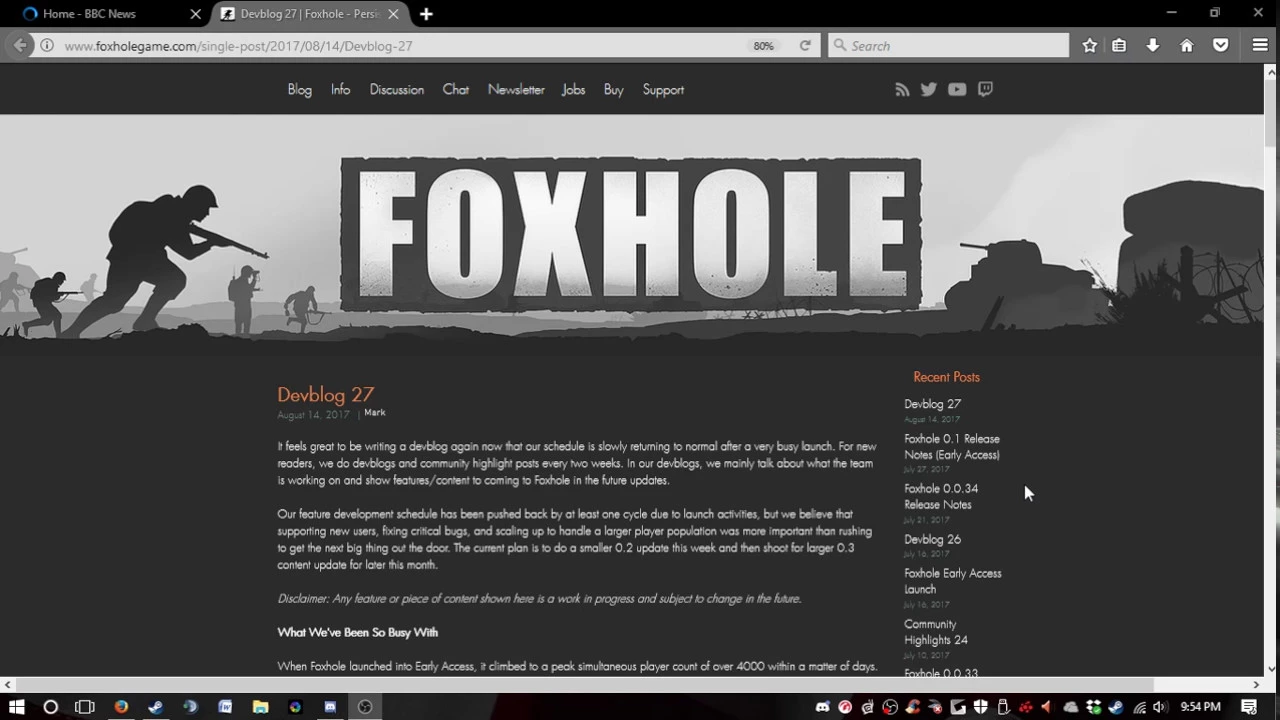
Task: Switch to the Home - BBC News tab
Action: [108, 14]
